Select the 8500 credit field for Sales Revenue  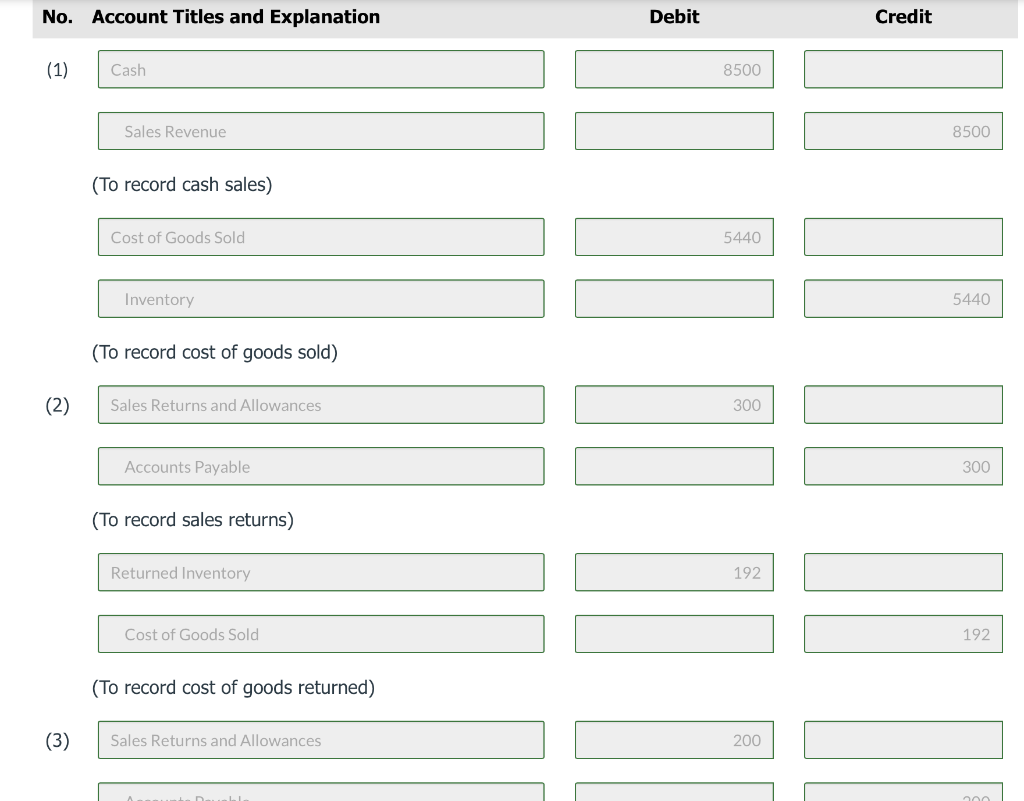(x=903, y=131)
